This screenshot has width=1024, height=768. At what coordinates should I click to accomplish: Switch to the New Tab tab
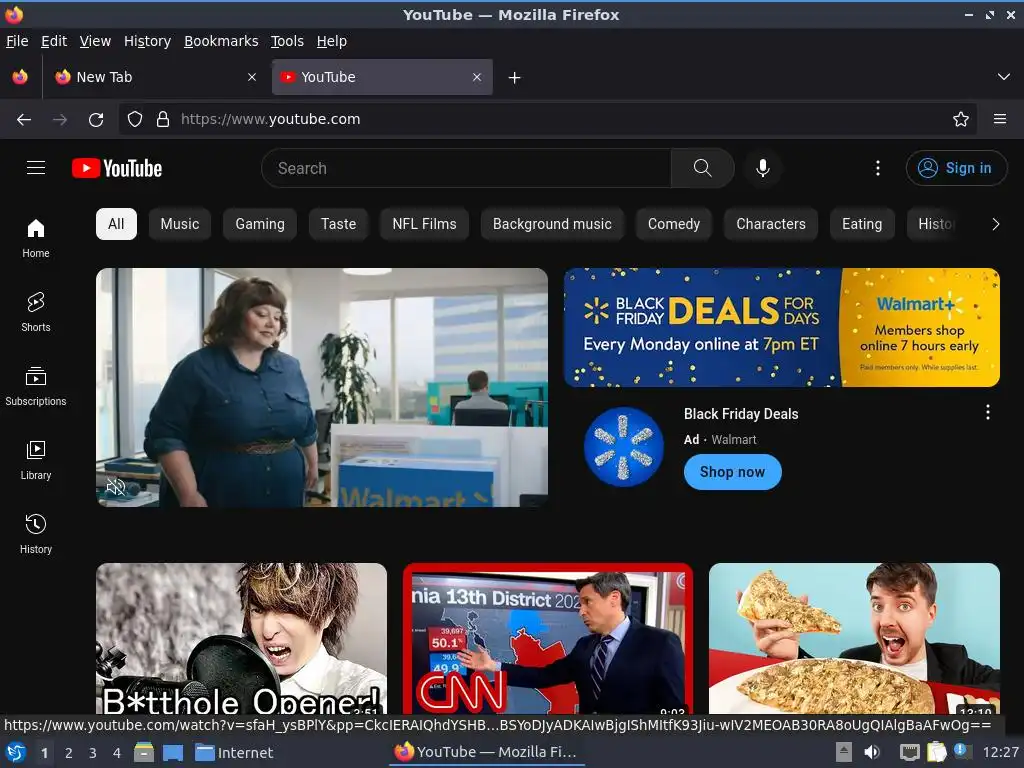(155, 77)
